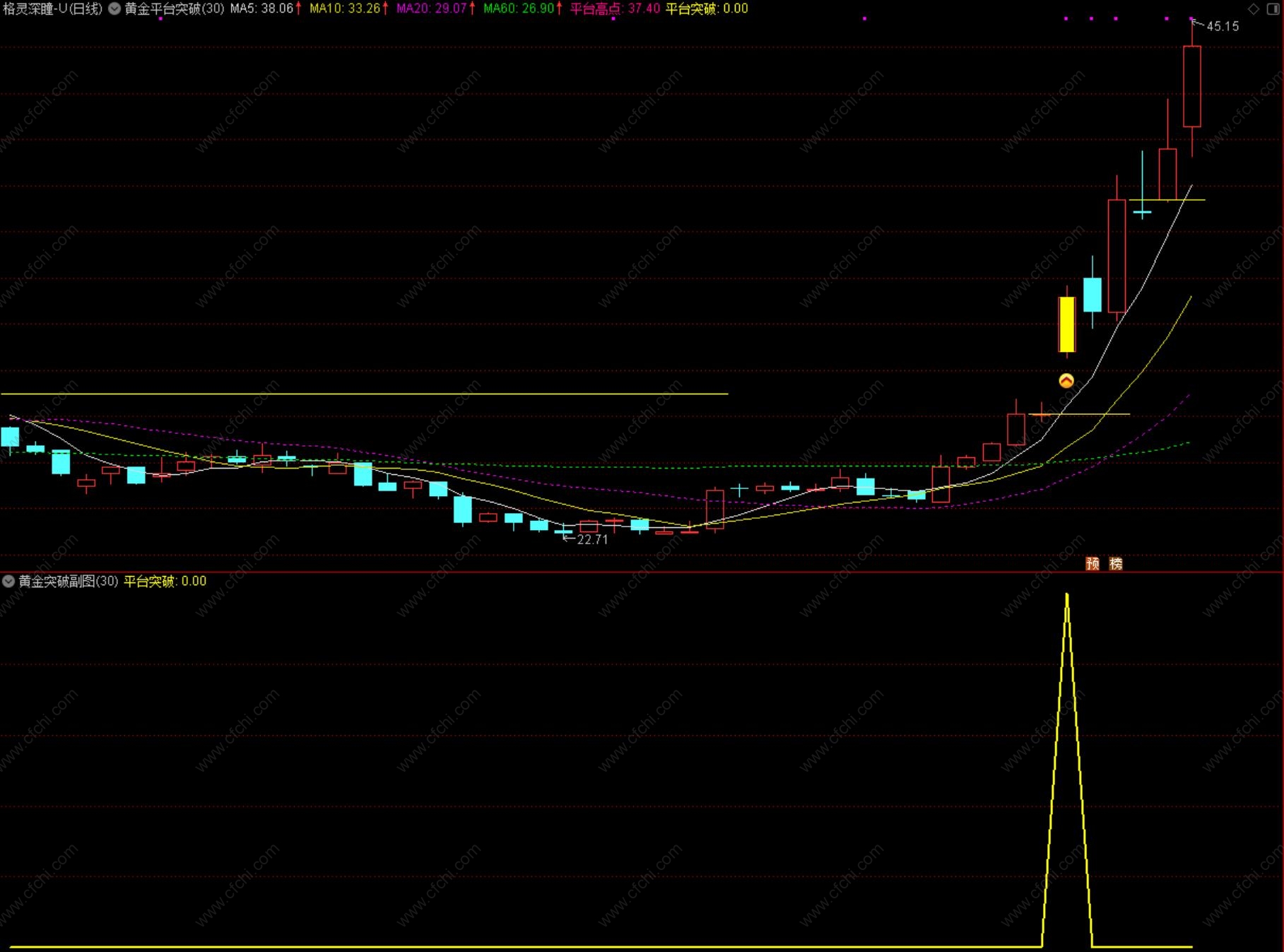The image size is (1284, 952).
Task: Click the 45.15 high price label
Action: [x=1223, y=27]
